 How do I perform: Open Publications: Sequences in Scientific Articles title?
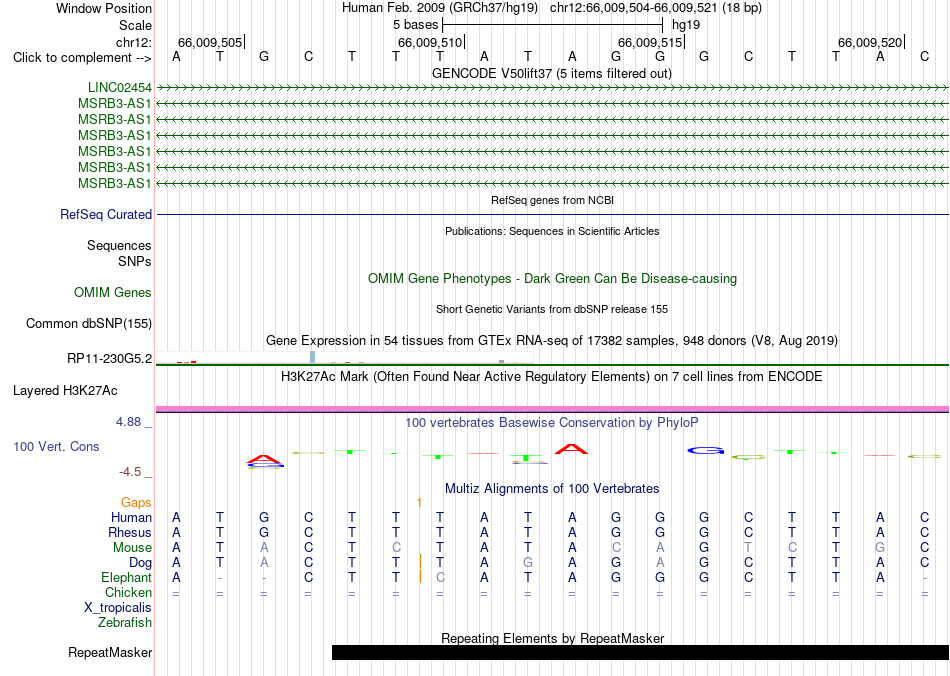point(552,231)
